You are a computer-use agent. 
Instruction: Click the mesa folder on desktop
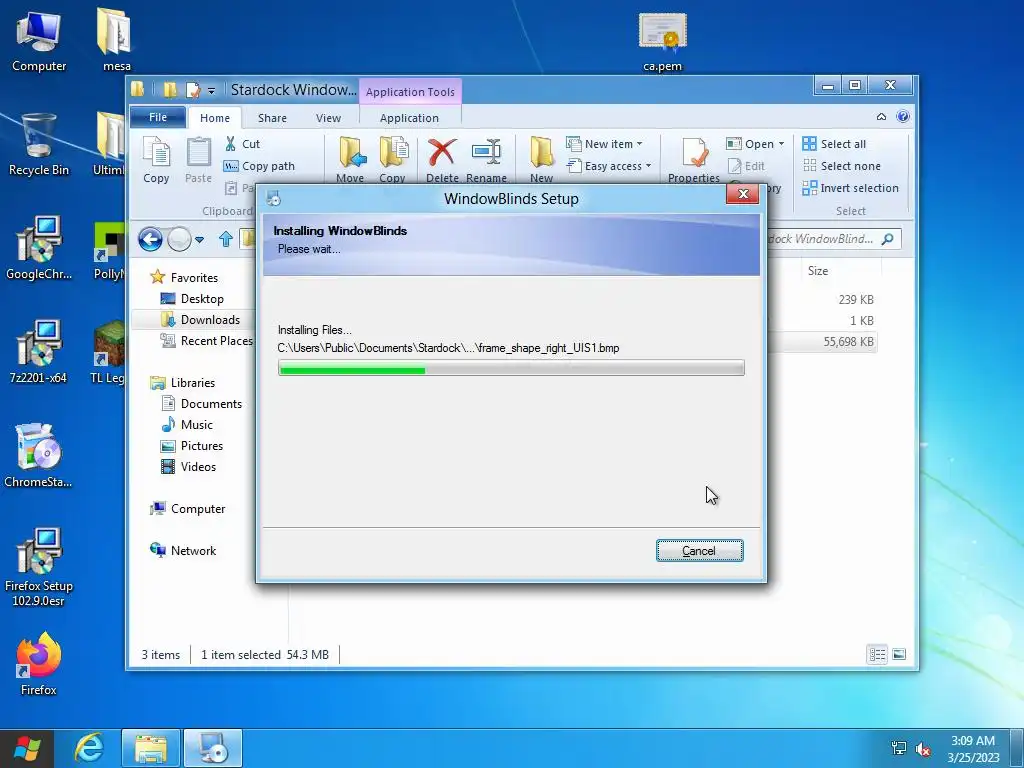point(116,39)
